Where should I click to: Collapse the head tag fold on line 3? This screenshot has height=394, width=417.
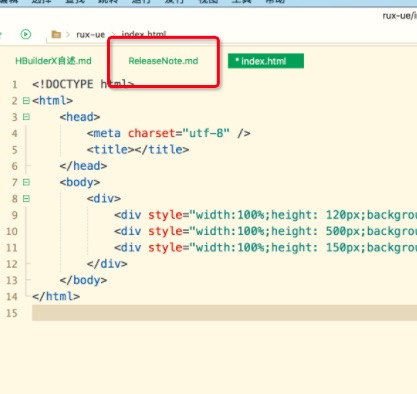[26, 117]
